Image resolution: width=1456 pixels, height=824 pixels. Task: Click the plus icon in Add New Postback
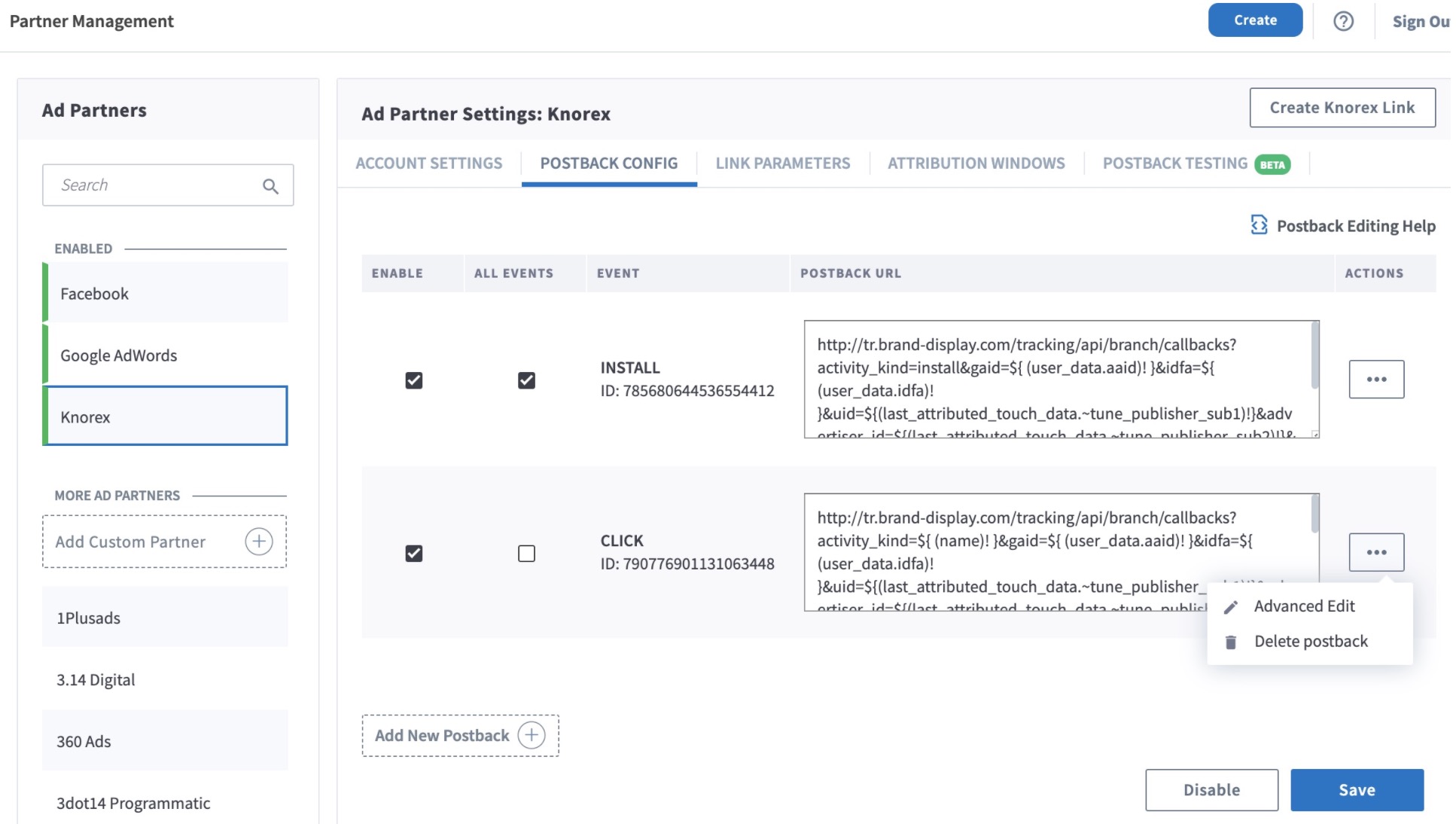pyautogui.click(x=532, y=735)
